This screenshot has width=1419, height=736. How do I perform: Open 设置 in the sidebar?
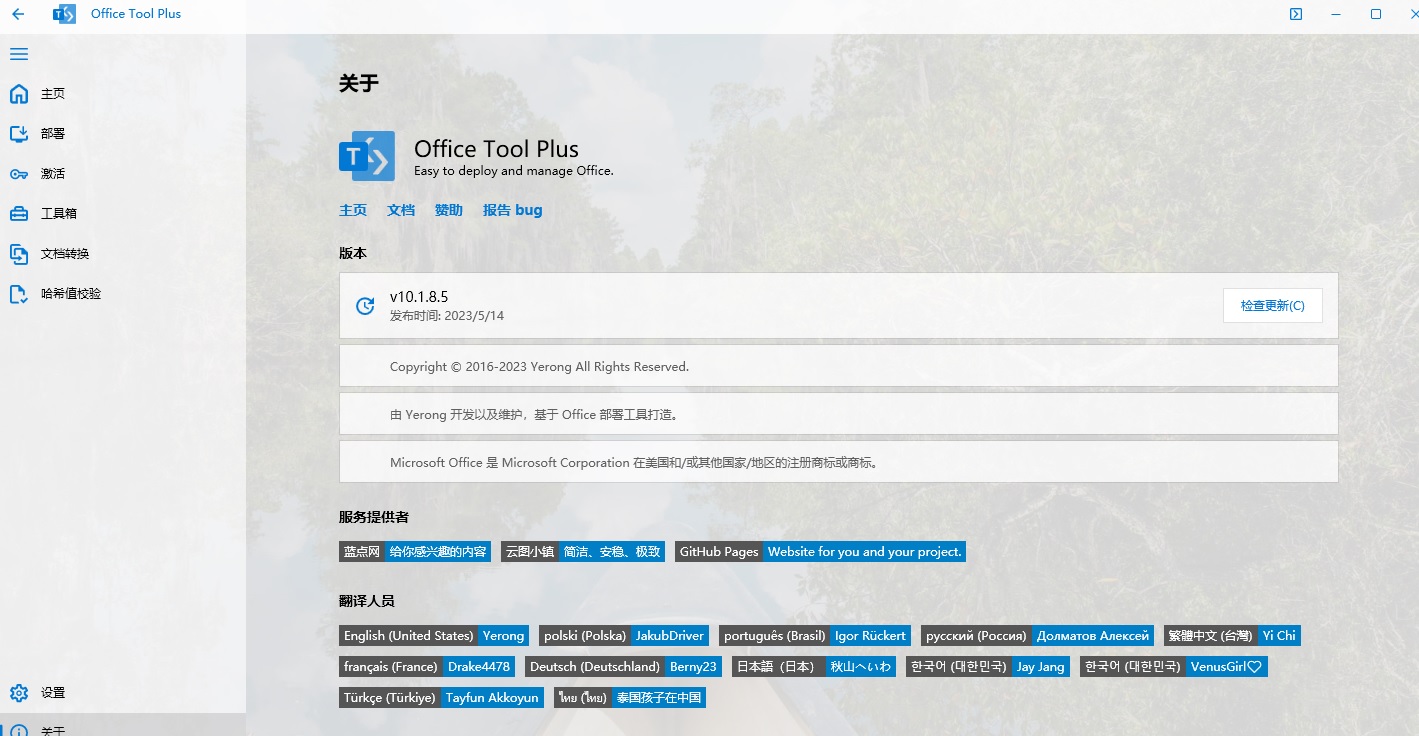pos(123,693)
